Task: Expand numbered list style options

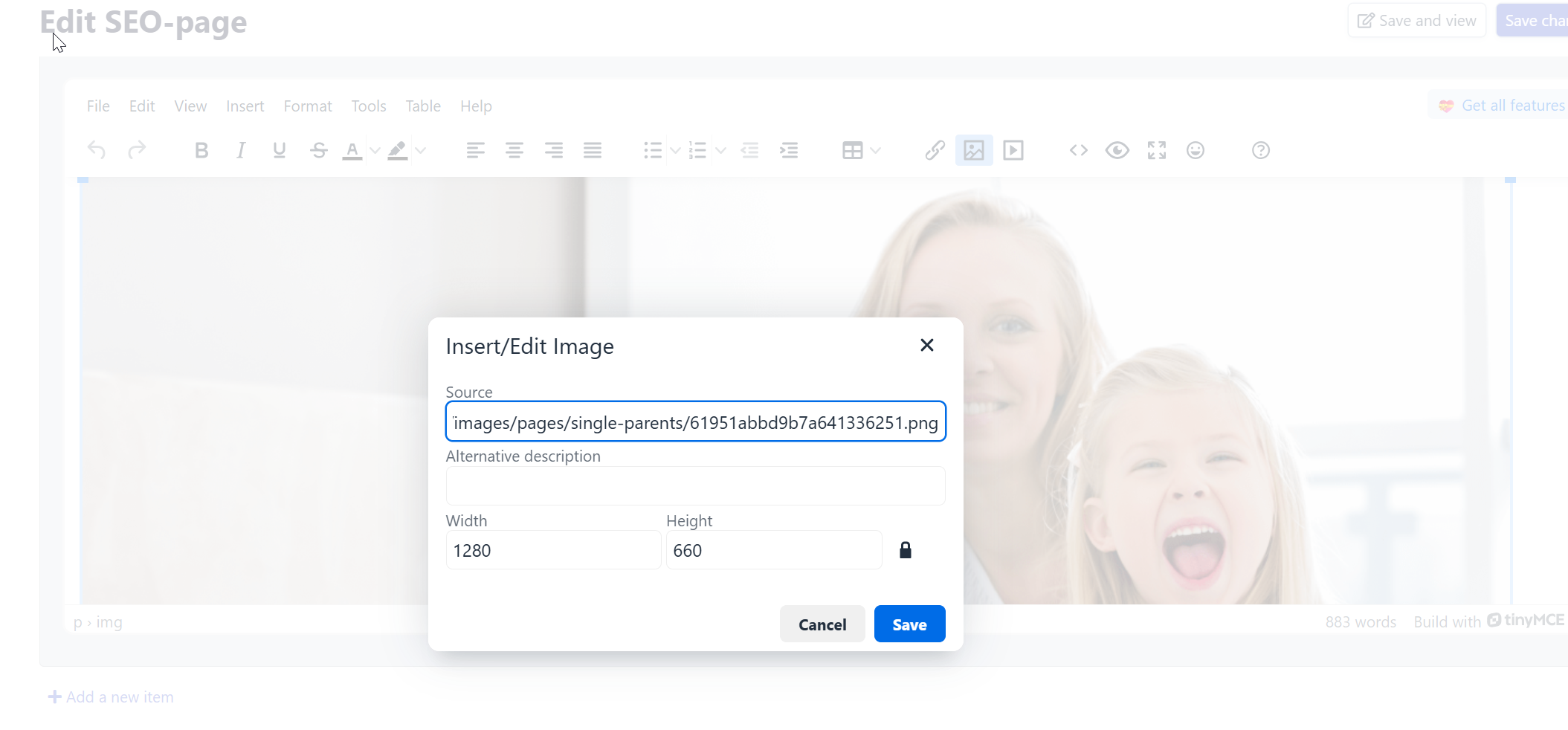Action: click(720, 150)
